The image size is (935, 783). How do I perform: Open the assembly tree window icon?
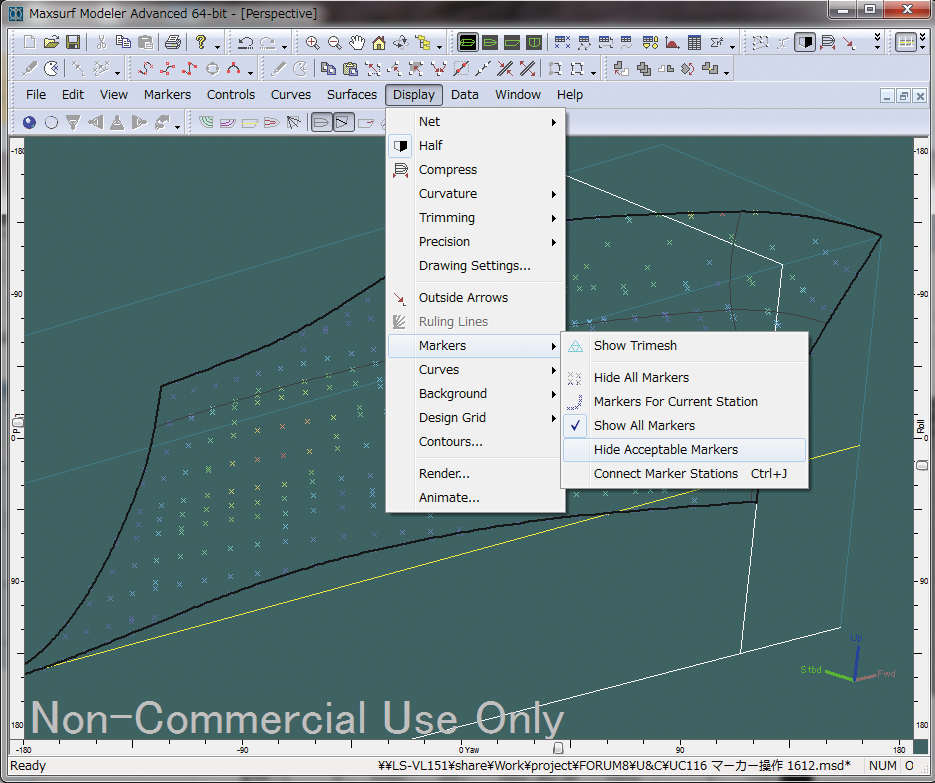point(423,42)
